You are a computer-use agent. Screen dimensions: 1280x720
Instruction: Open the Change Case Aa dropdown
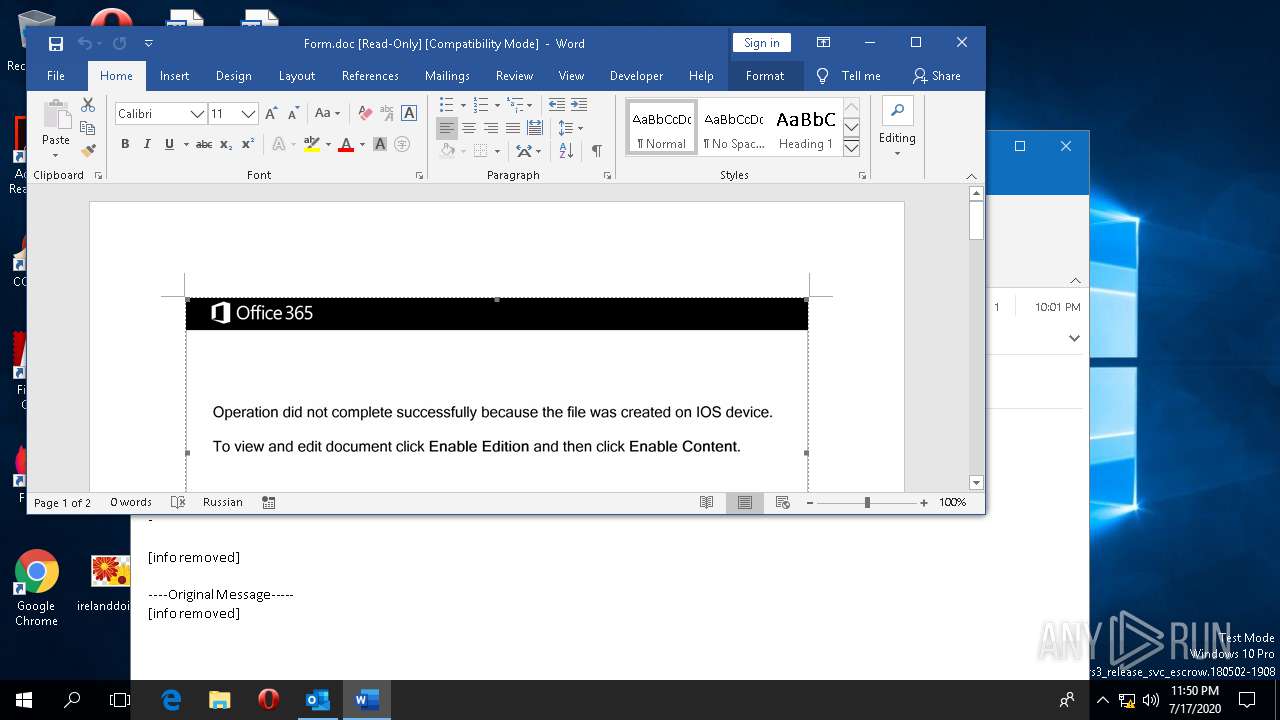pos(327,114)
